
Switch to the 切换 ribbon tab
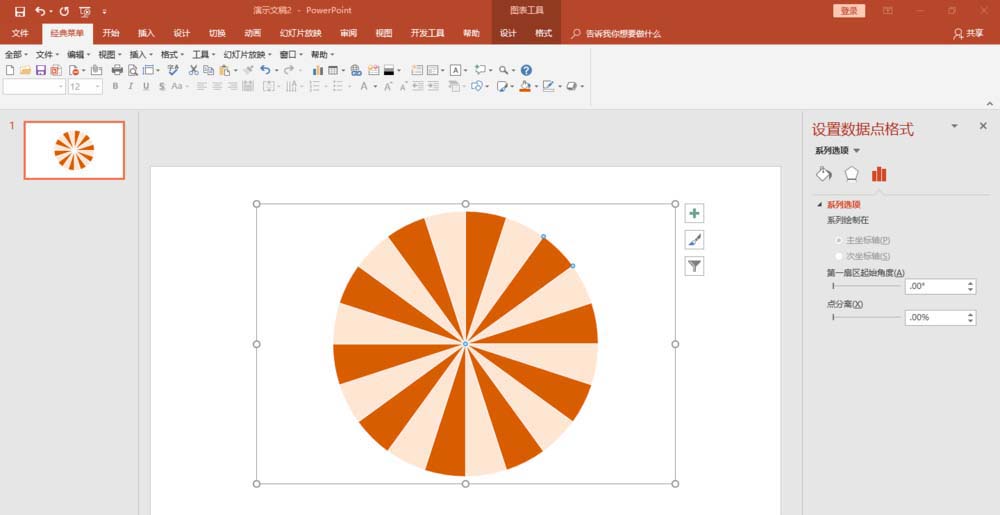217,34
